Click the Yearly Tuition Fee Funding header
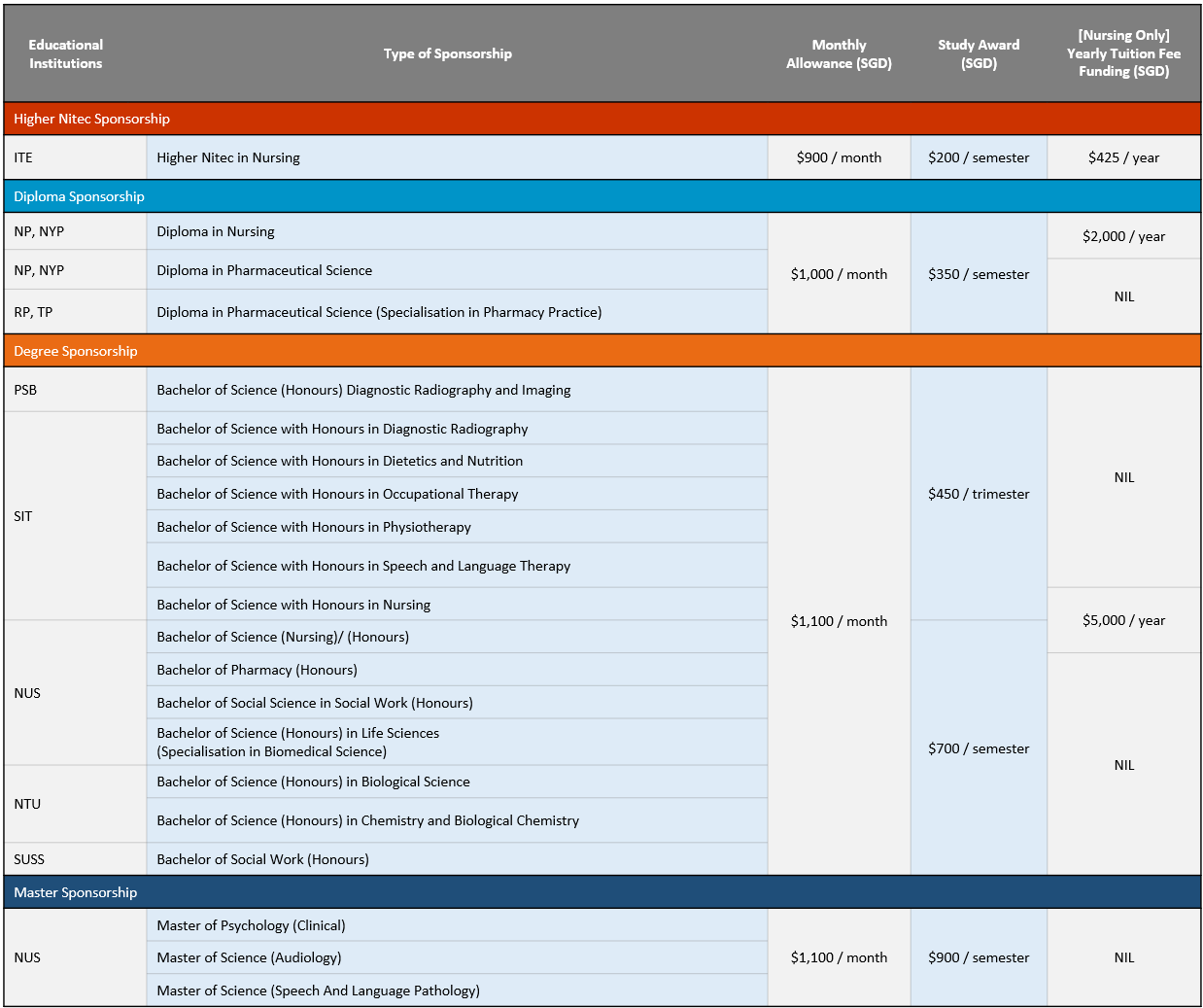The image size is (1203, 1008). pyautogui.click(x=1123, y=53)
